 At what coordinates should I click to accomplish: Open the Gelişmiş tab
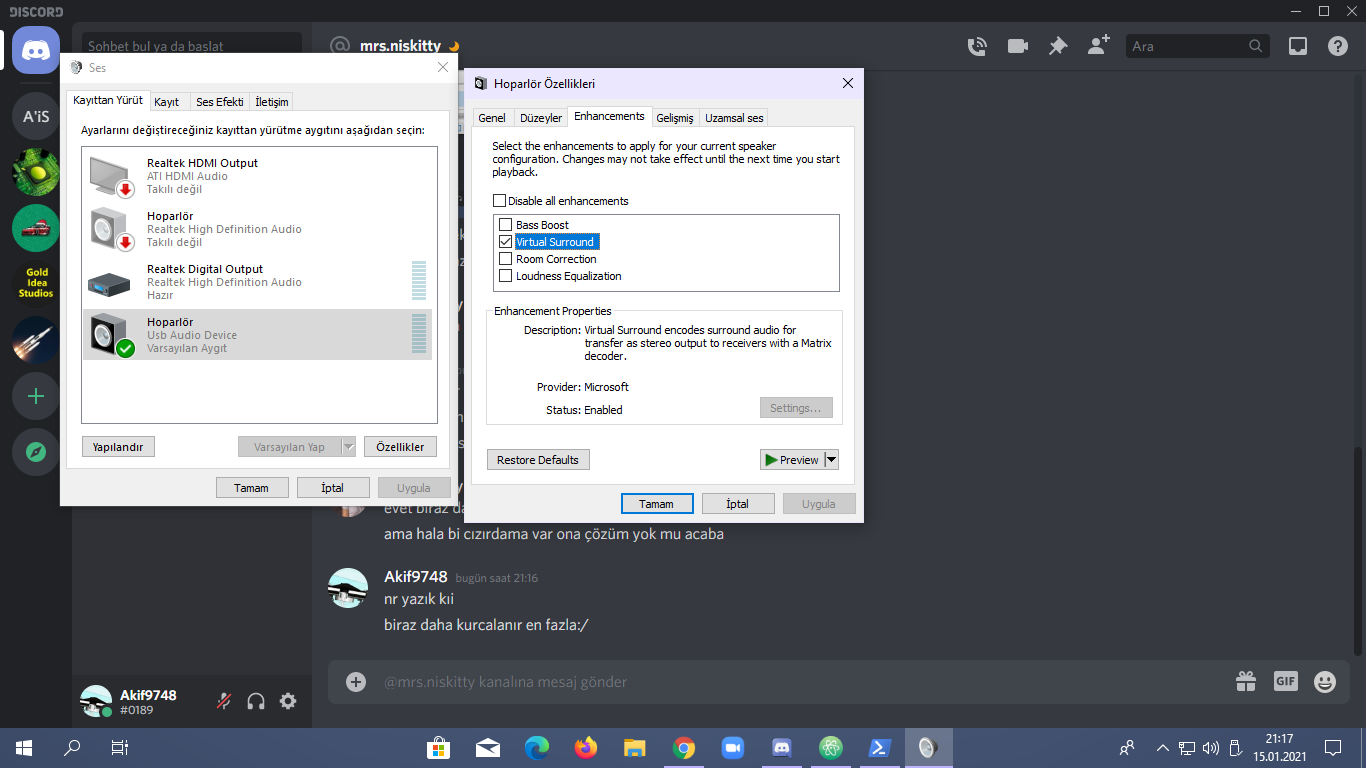675,118
